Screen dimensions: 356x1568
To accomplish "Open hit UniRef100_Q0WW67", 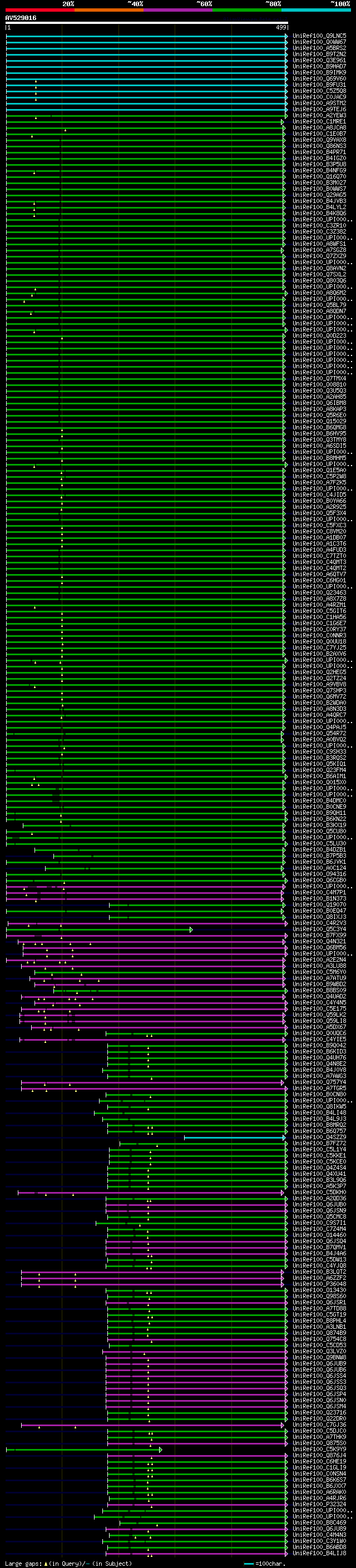I will click(319, 42).
